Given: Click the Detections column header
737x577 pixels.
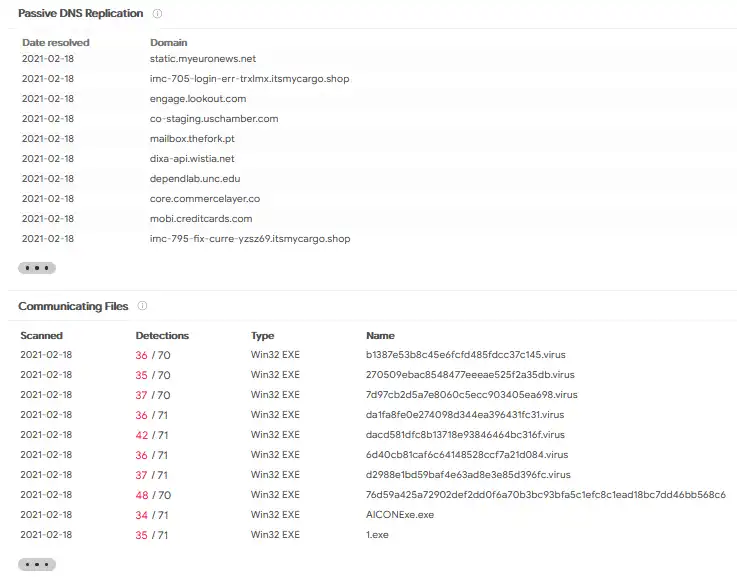Looking at the screenshot, I should tap(162, 335).
